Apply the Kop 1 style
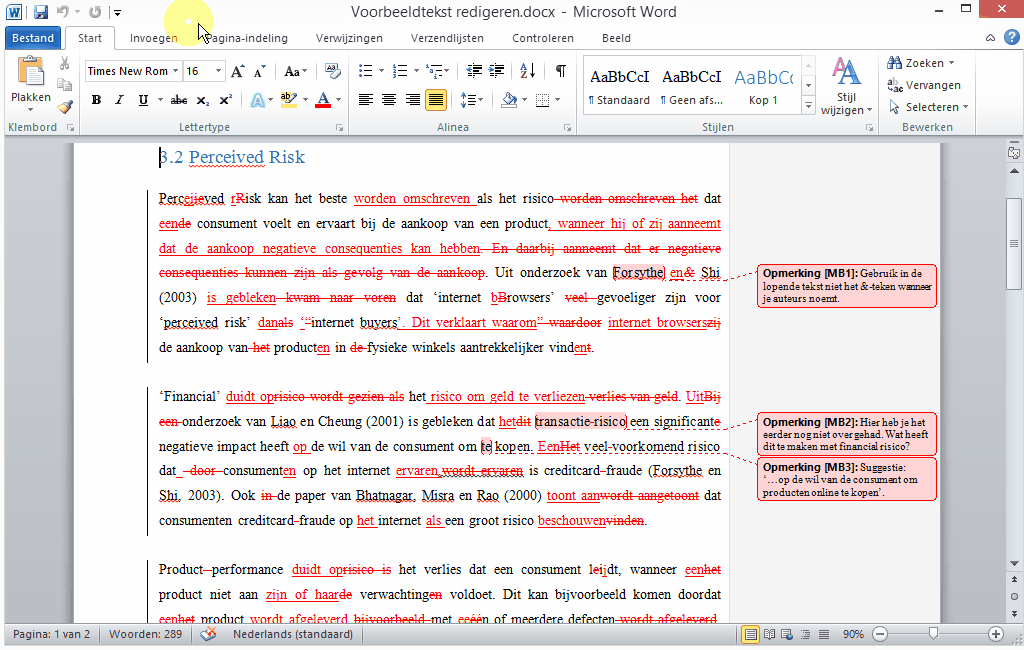Viewport: 1024px width, 650px height. [x=763, y=86]
